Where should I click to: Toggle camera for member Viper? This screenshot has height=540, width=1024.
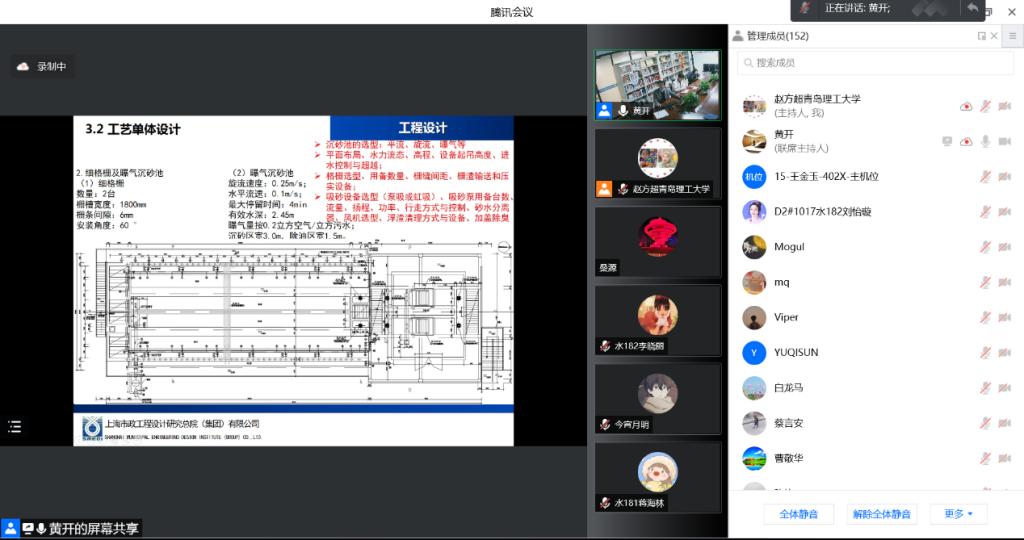pyautogui.click(x=1004, y=317)
